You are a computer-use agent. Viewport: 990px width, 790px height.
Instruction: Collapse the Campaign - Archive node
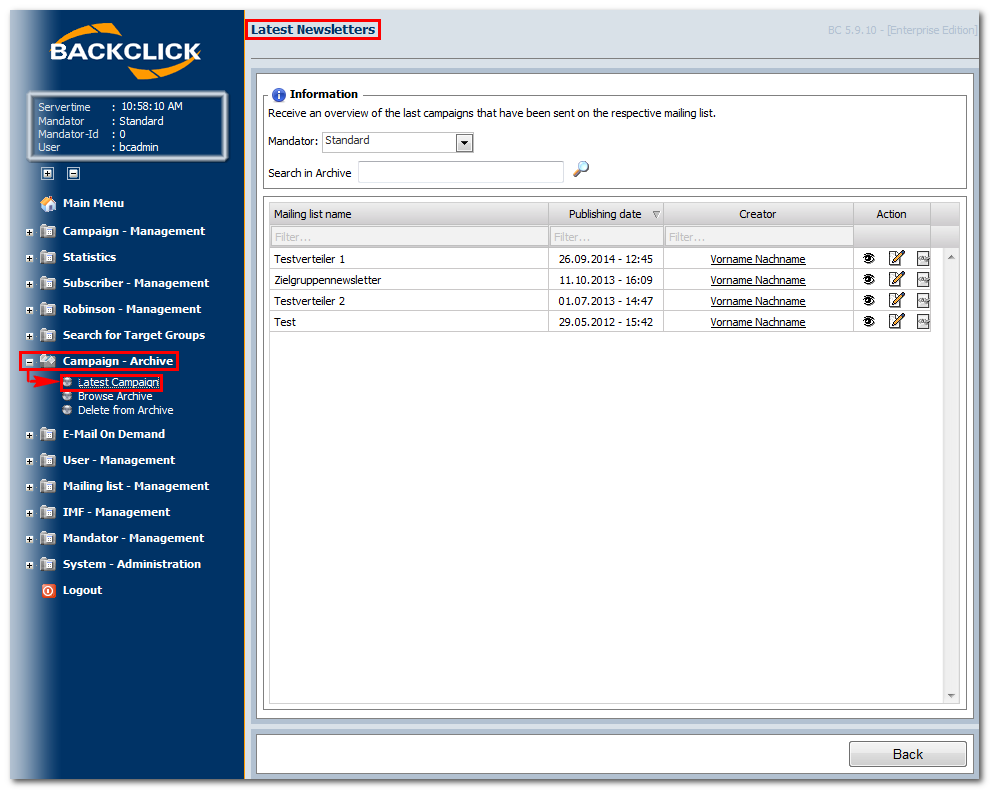(29, 362)
